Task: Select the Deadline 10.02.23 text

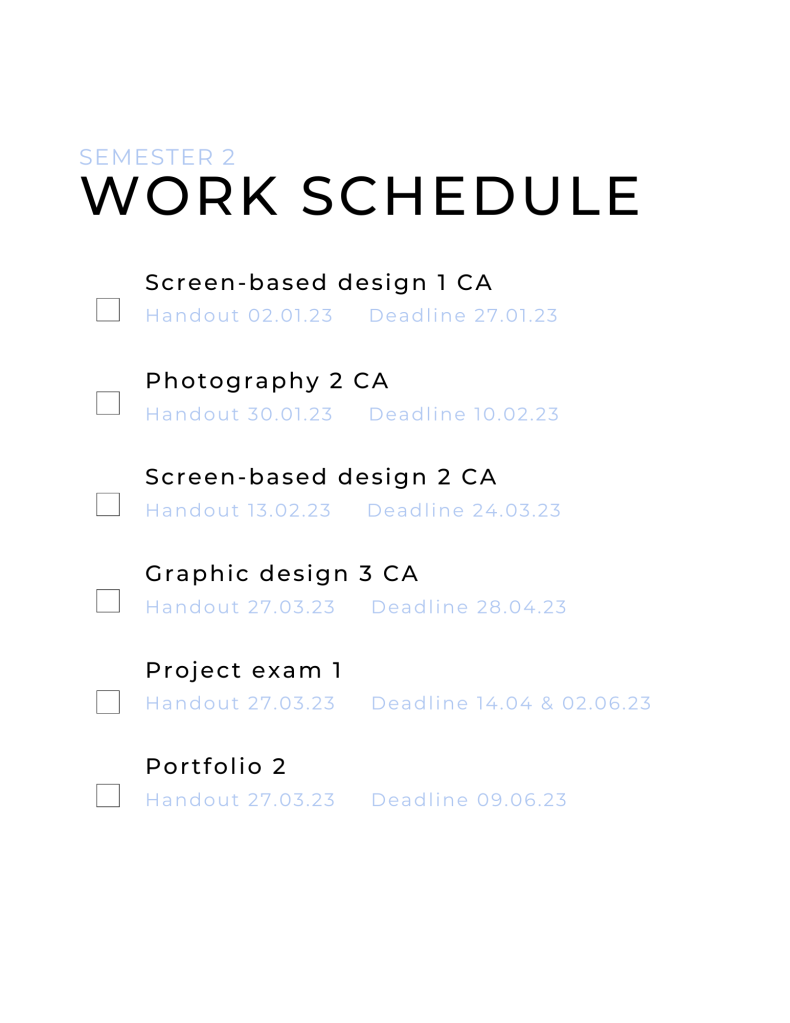Action: [x=464, y=414]
